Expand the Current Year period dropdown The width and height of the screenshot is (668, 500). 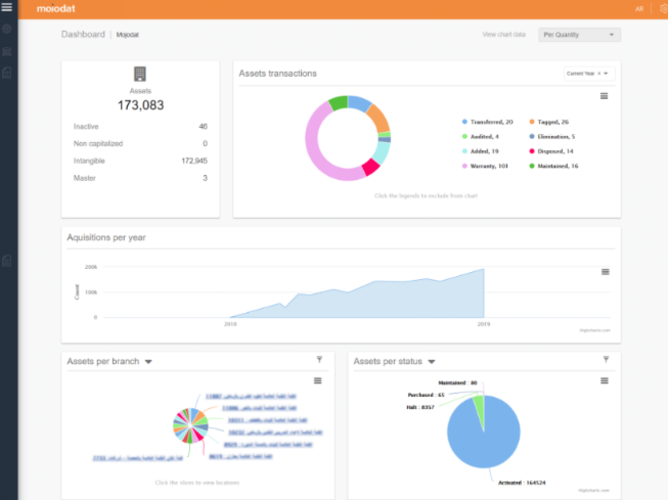[588, 73]
